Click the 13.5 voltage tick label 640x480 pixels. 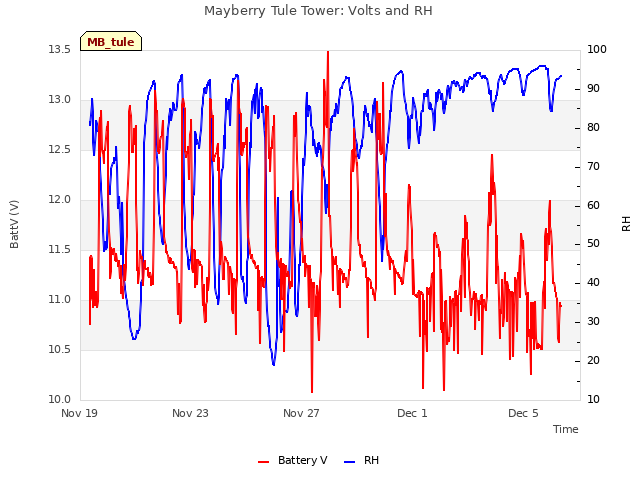(x=60, y=49)
